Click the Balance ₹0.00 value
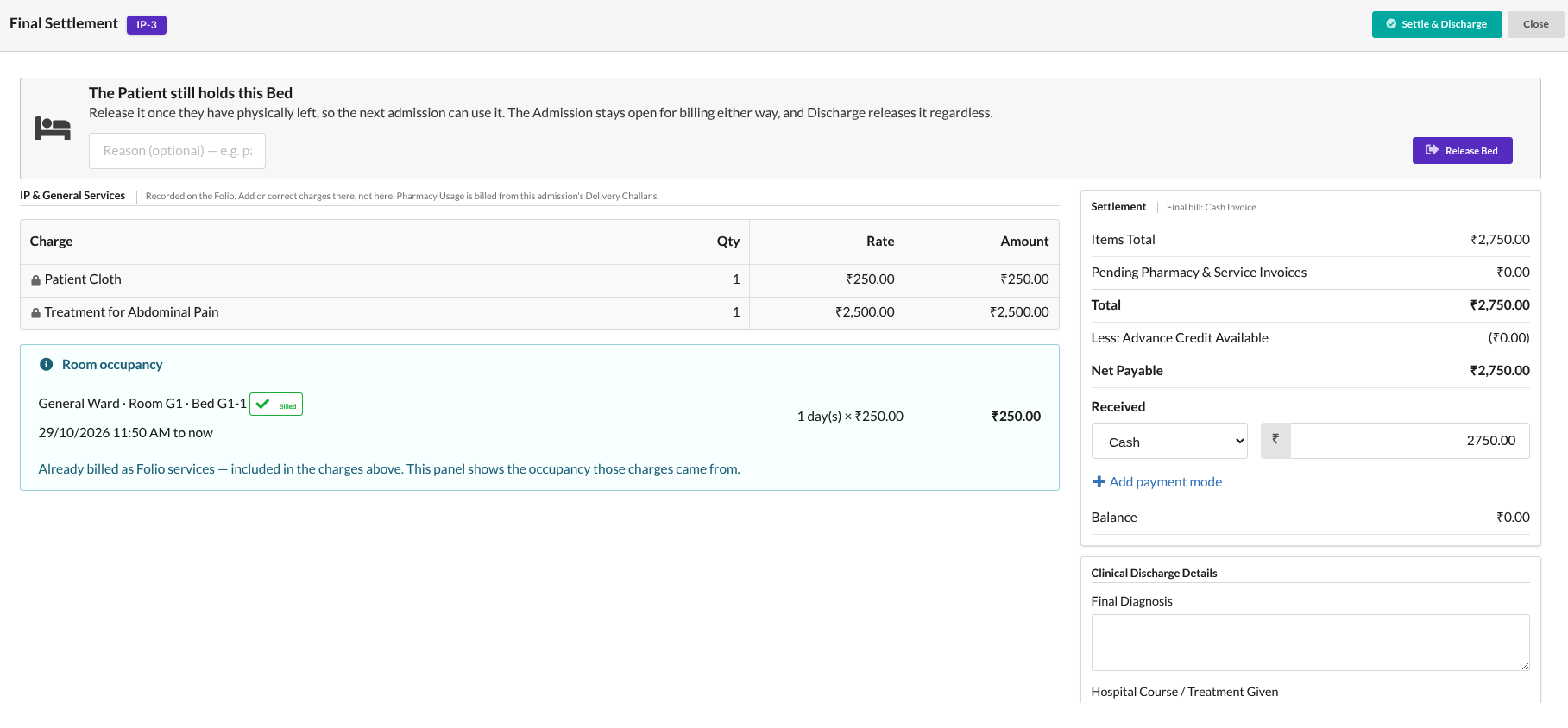 1513,518
